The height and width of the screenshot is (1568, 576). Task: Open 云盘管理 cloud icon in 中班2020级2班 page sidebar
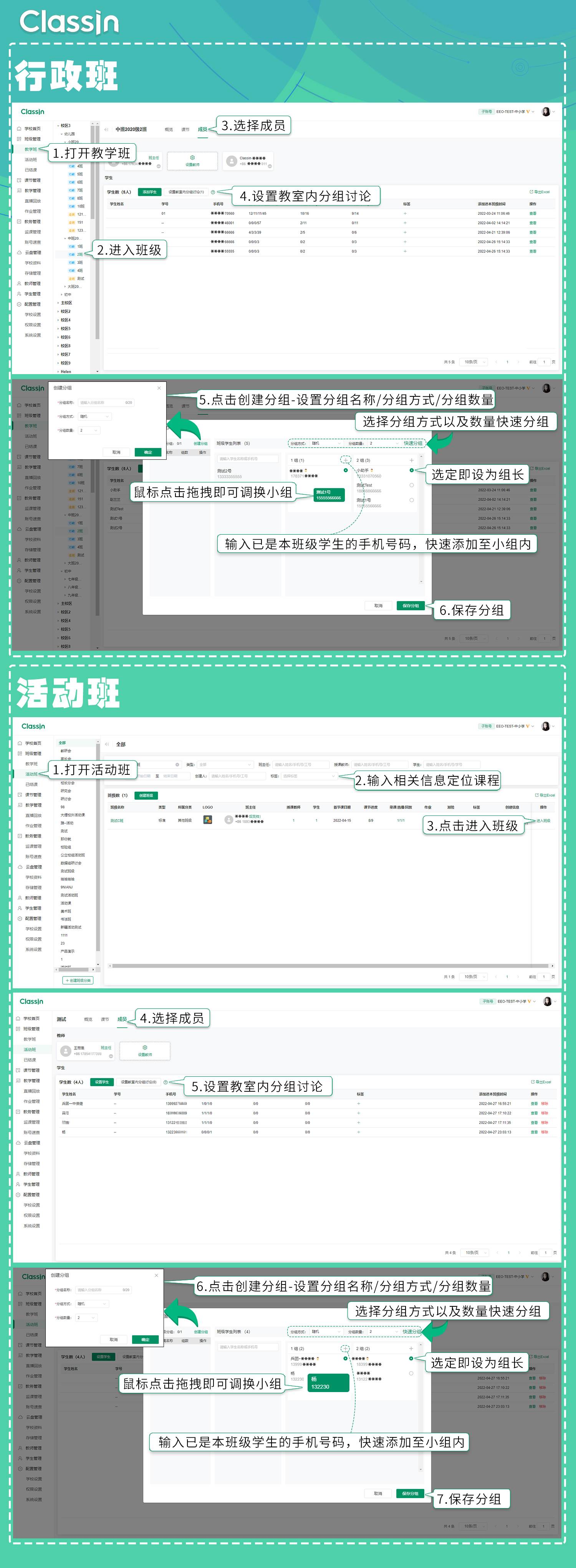(19, 253)
